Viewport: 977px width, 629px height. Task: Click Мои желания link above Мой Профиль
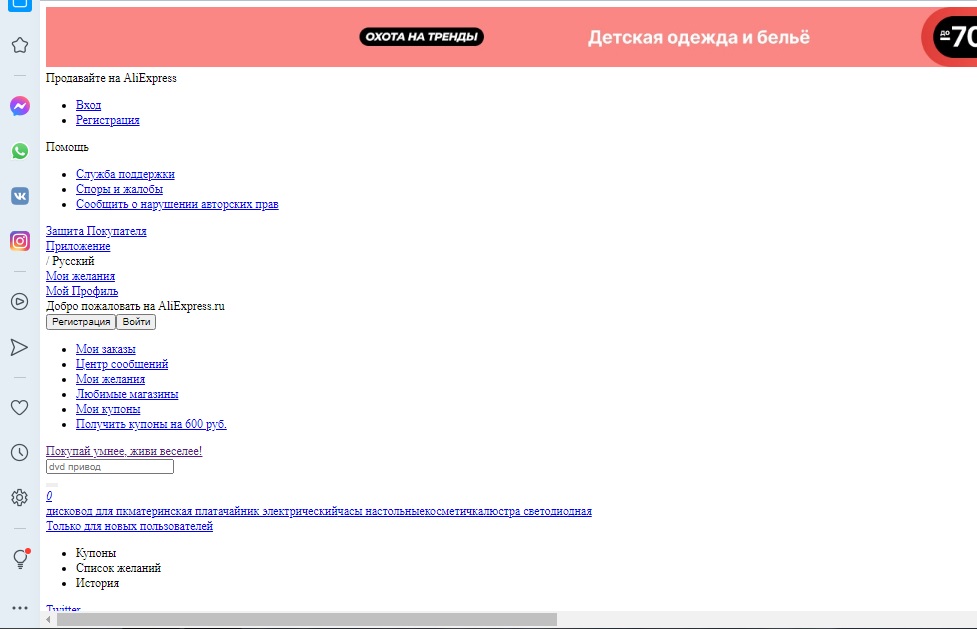click(x=80, y=276)
